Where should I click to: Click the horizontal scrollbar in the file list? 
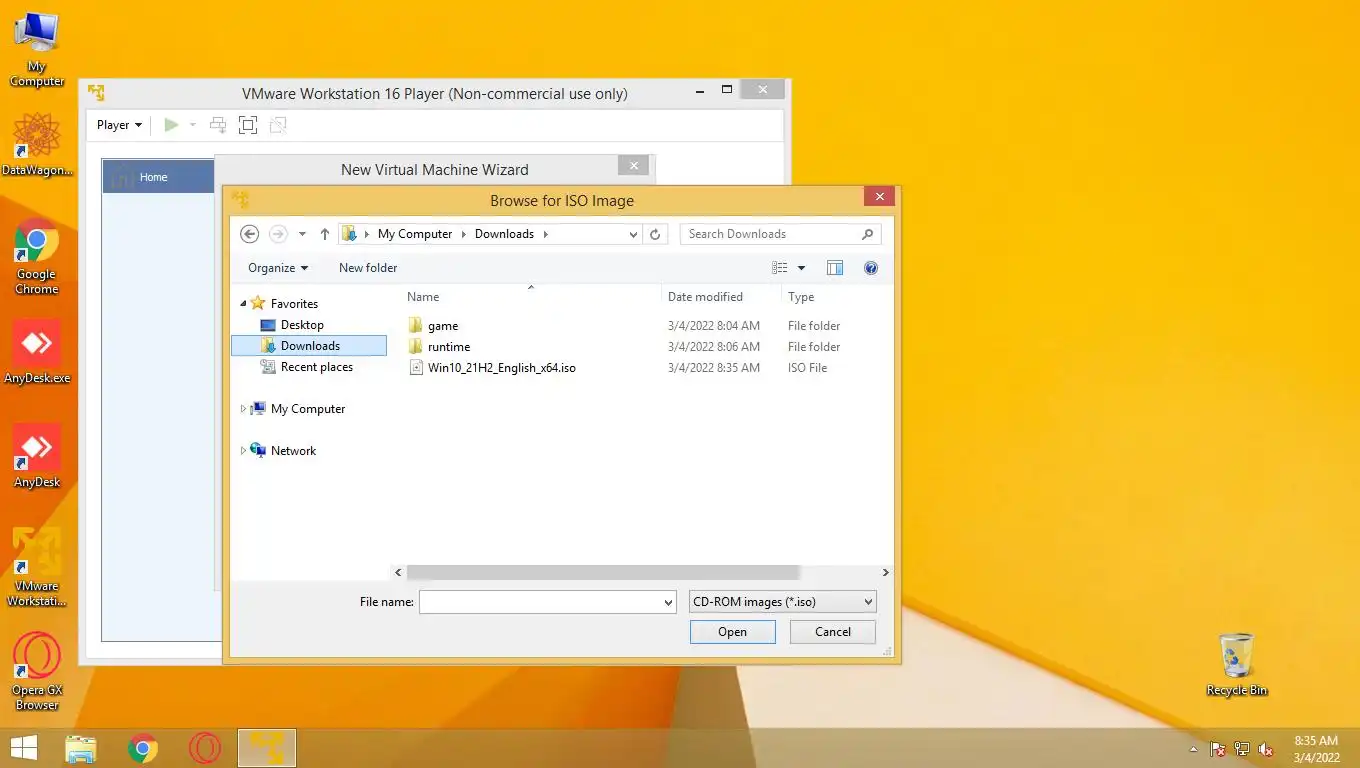point(603,572)
